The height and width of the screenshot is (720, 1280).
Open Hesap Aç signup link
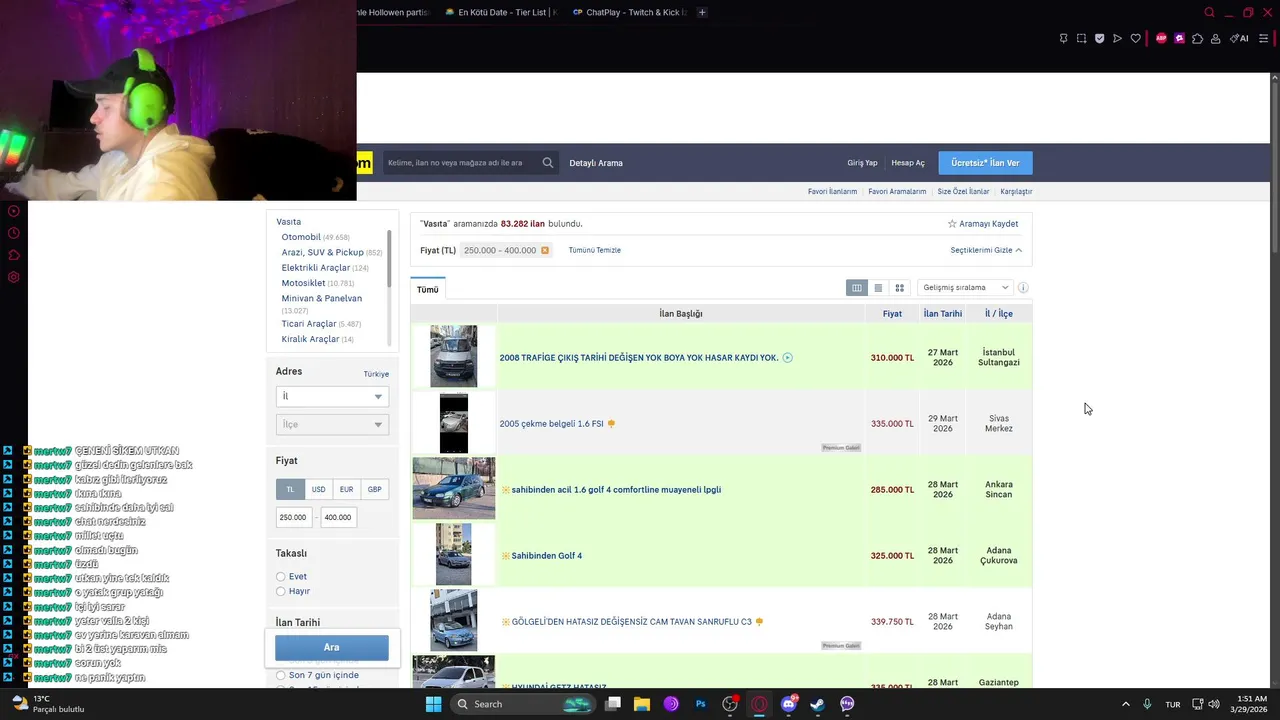pyautogui.click(x=908, y=163)
